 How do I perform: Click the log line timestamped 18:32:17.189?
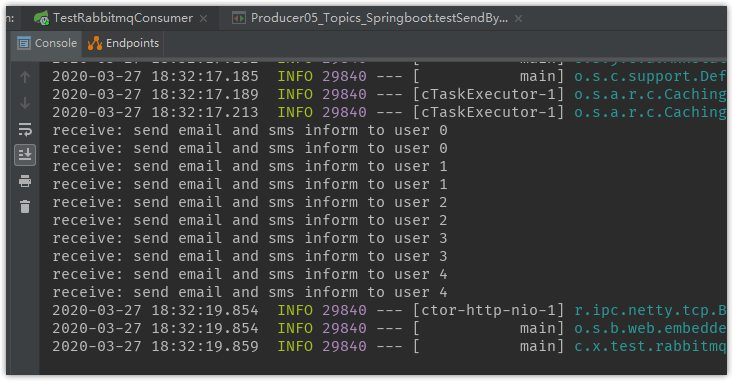tap(388, 94)
